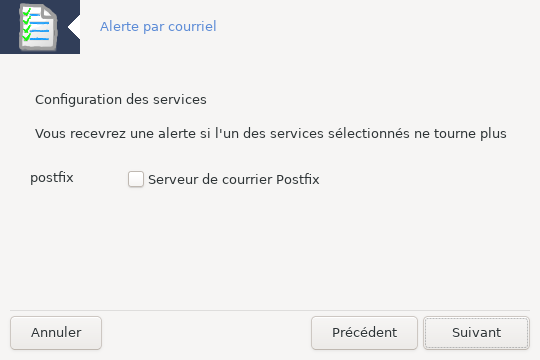
Task: Click the checklist wizard icon
Action: [38, 27]
